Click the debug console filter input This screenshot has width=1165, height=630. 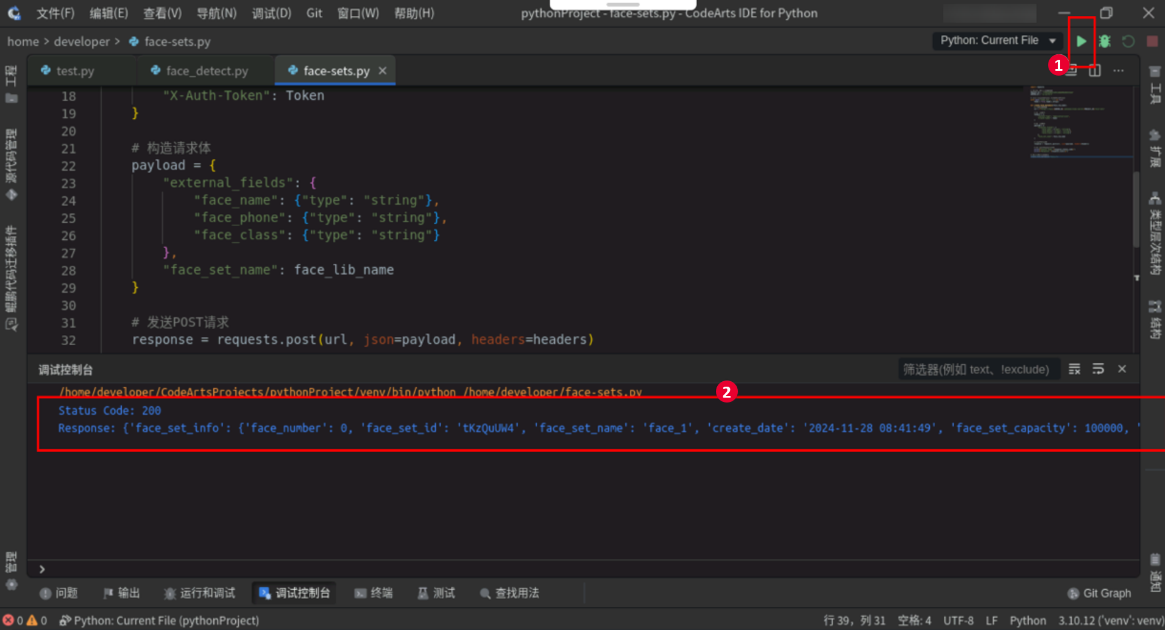point(977,369)
